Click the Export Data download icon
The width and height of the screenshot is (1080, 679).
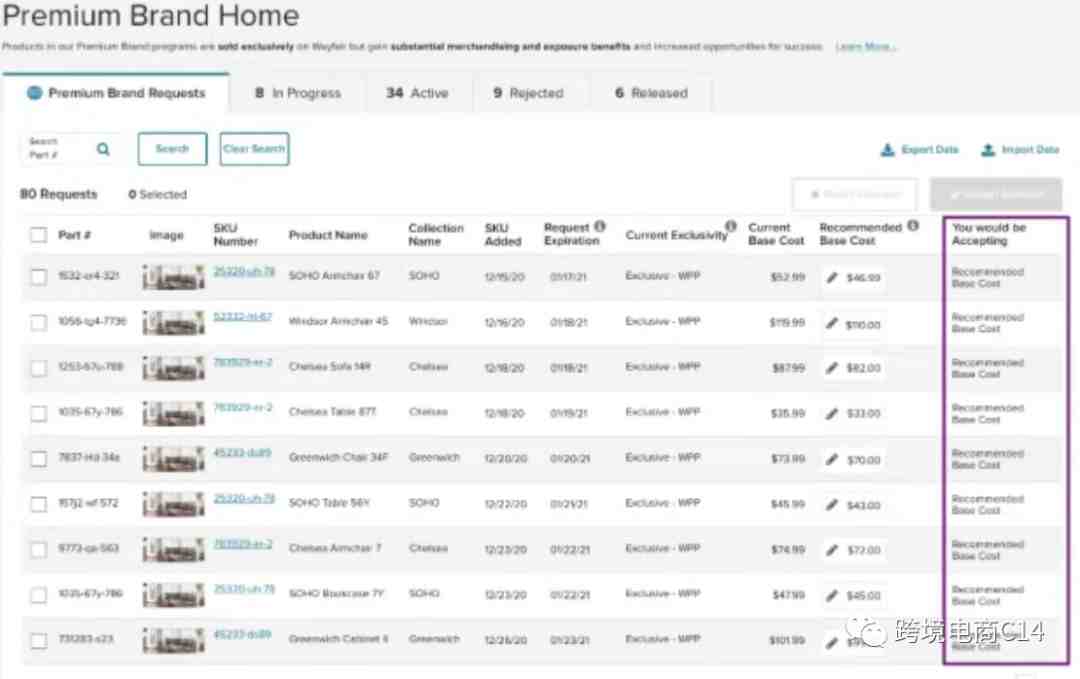[x=887, y=149]
